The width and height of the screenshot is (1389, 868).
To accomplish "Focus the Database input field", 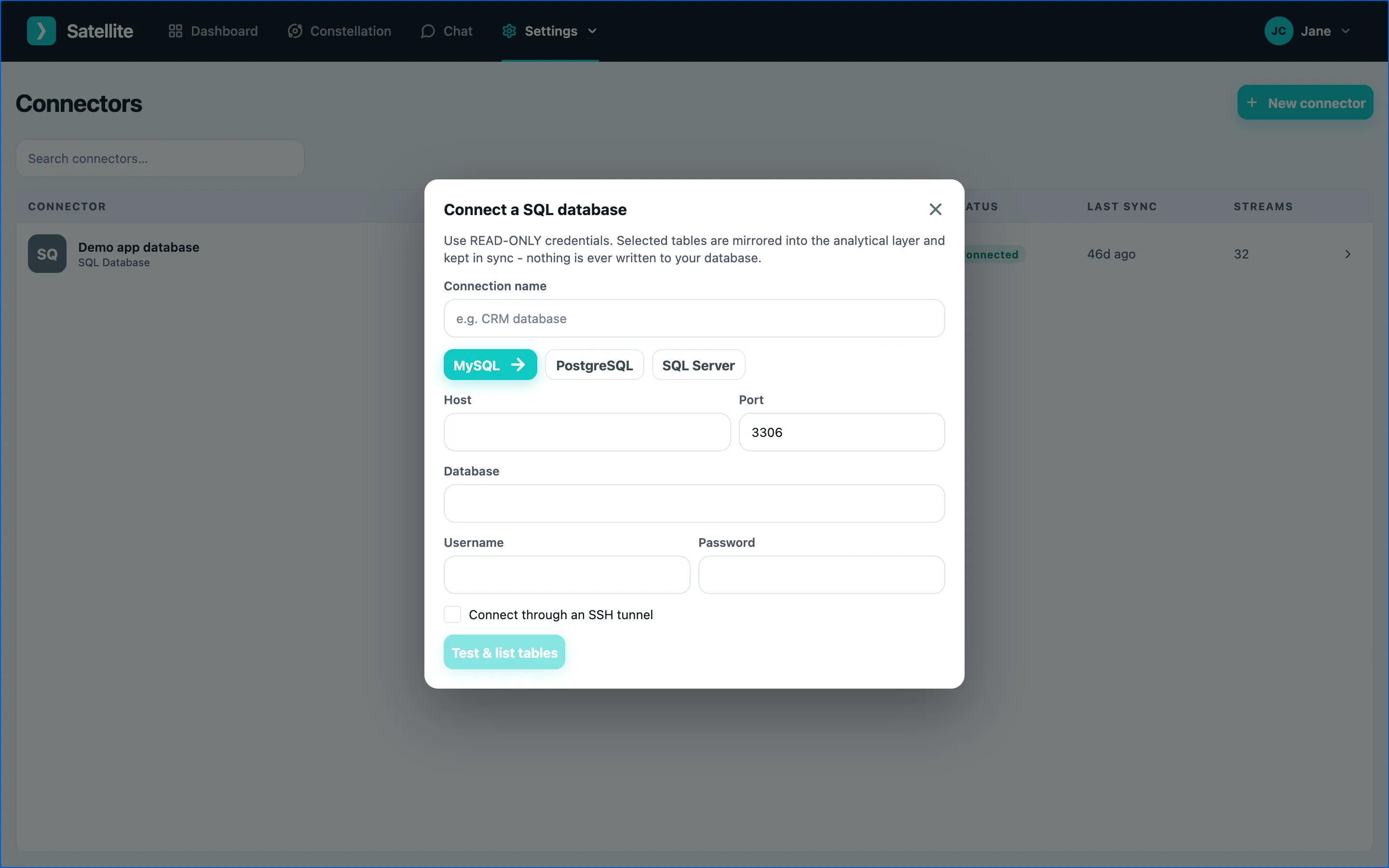I will point(694,503).
